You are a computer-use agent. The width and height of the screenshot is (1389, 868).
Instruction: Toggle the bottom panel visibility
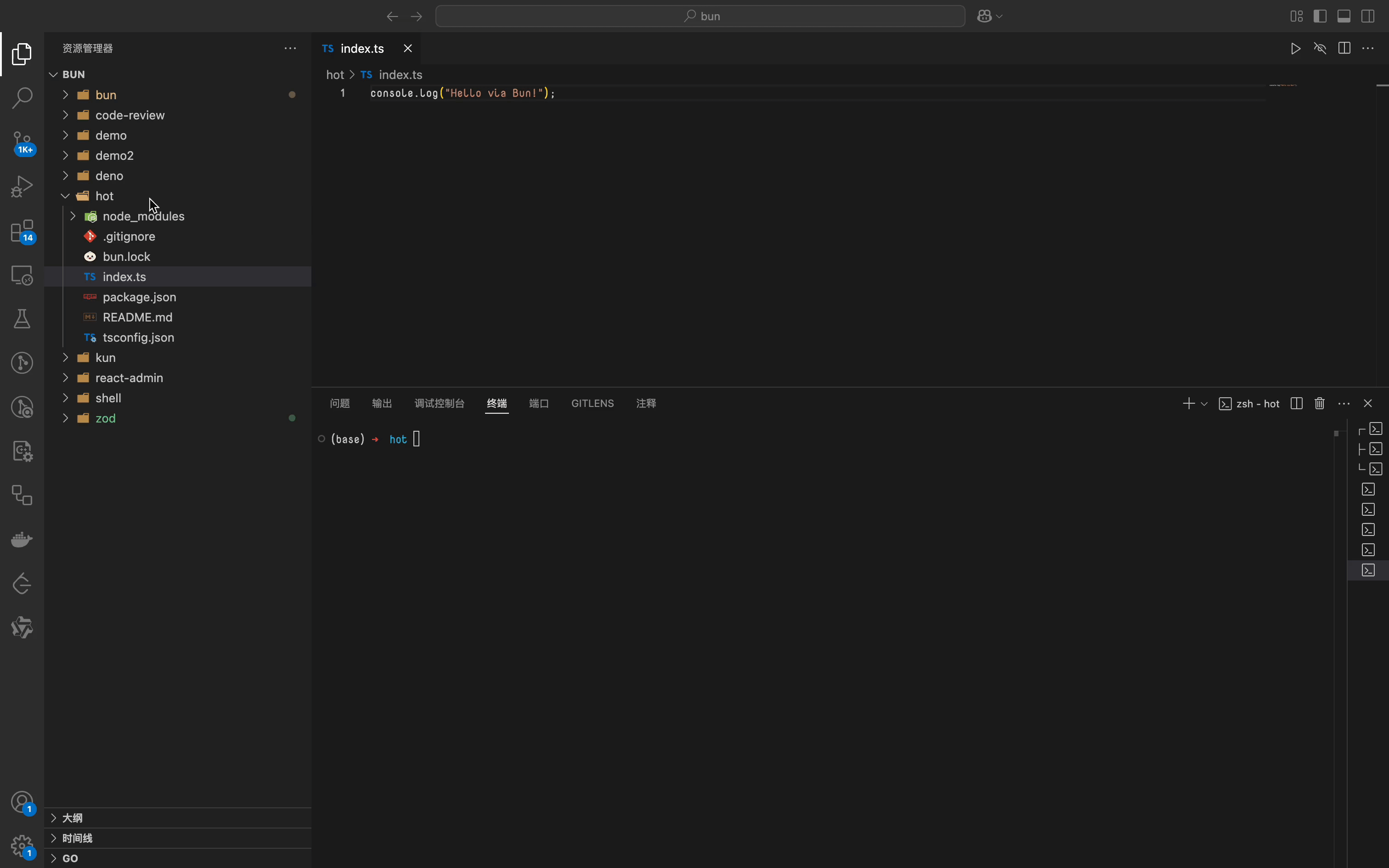[1344, 16]
